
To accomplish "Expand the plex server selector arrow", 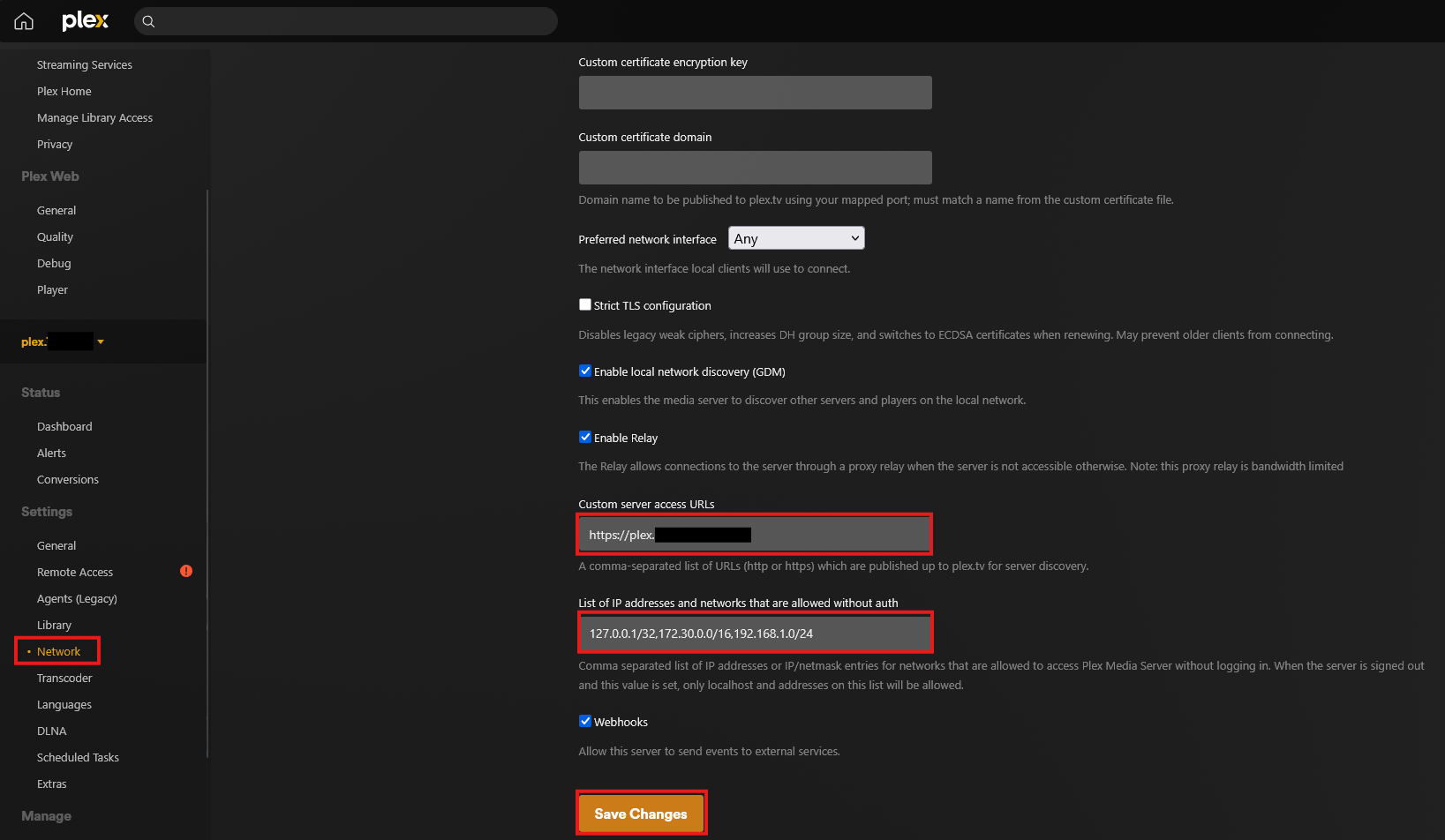I will tap(101, 341).
